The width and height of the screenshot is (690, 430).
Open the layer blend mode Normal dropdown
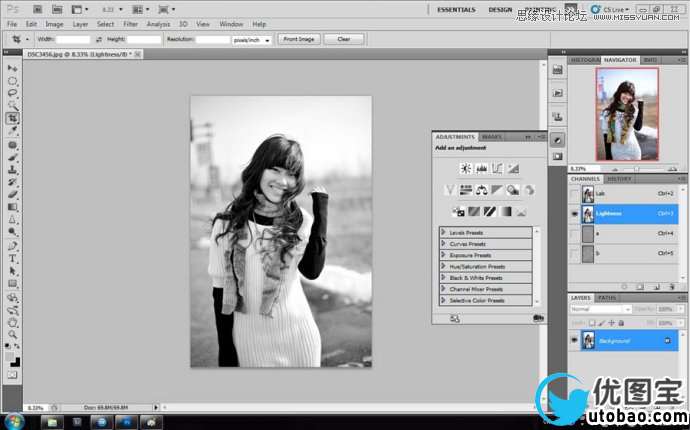point(601,309)
